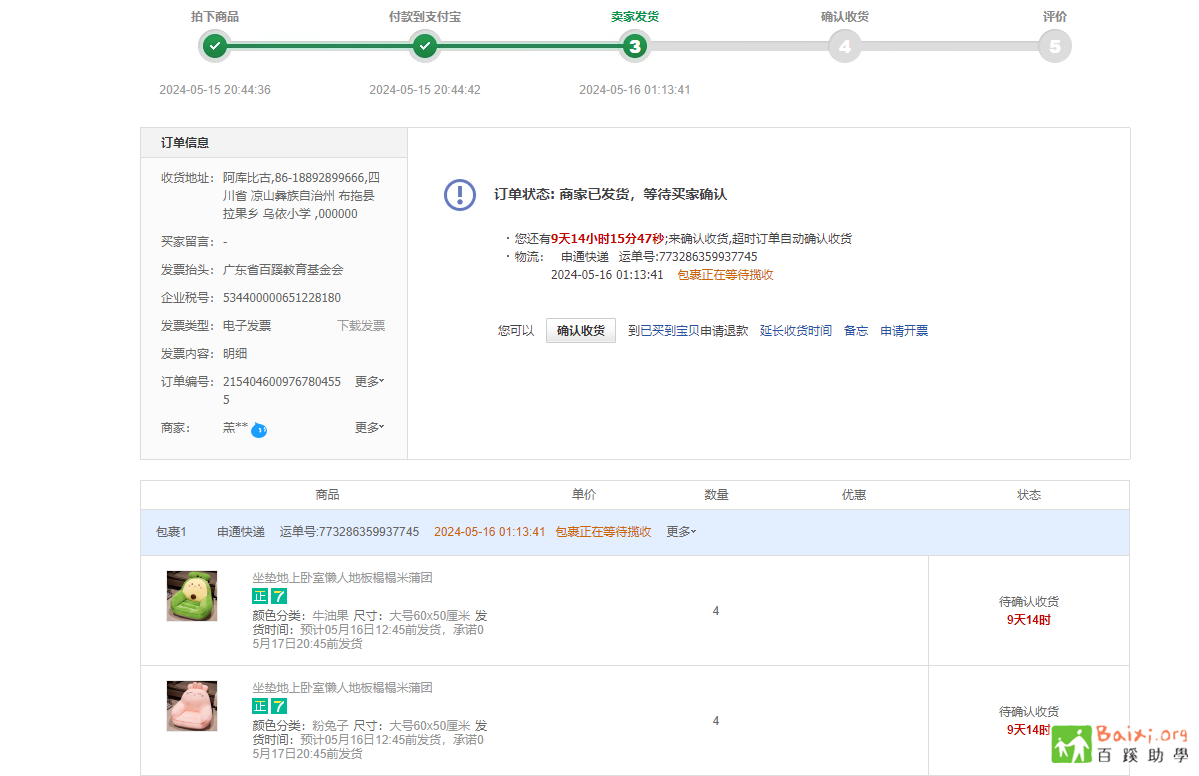This screenshot has height=776, width=1199.
Task: Open the green avocado cushion thumbnail
Action: pyautogui.click(x=192, y=596)
